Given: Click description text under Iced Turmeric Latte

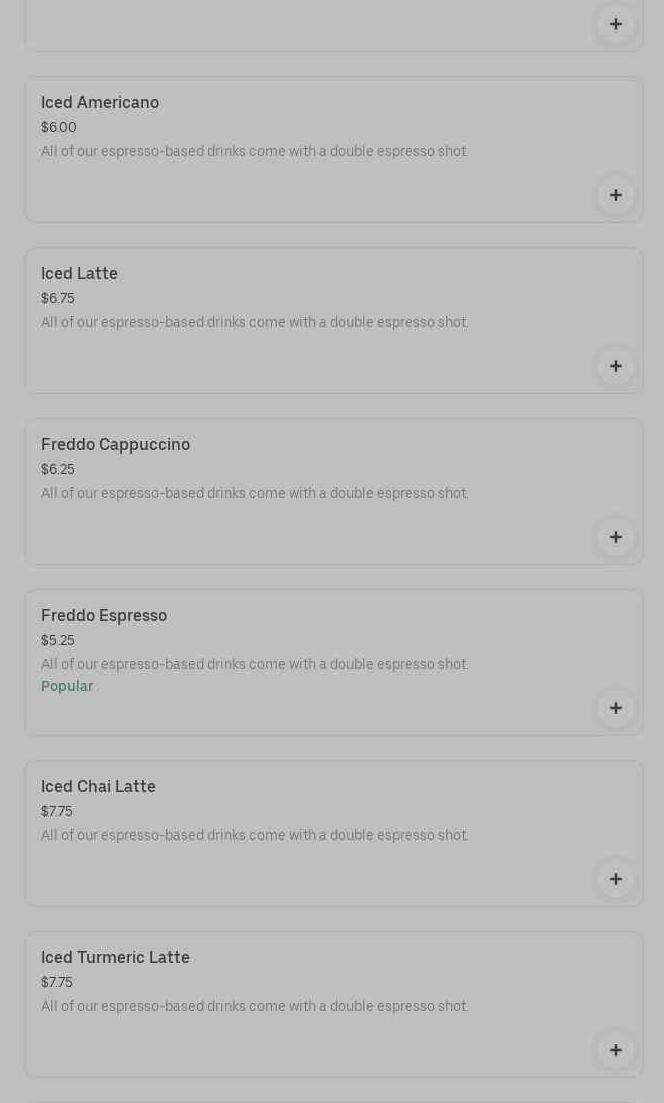Looking at the screenshot, I should [254, 1007].
